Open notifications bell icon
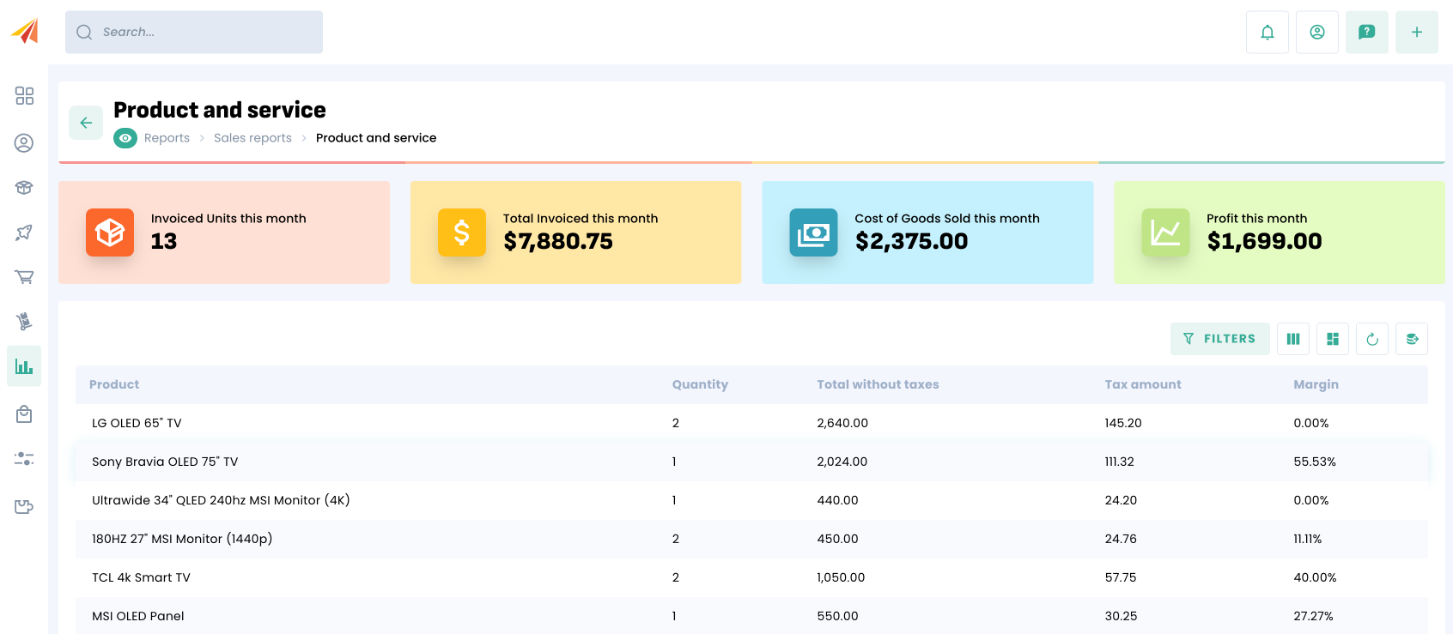The height and width of the screenshot is (634, 1453). tap(1267, 32)
